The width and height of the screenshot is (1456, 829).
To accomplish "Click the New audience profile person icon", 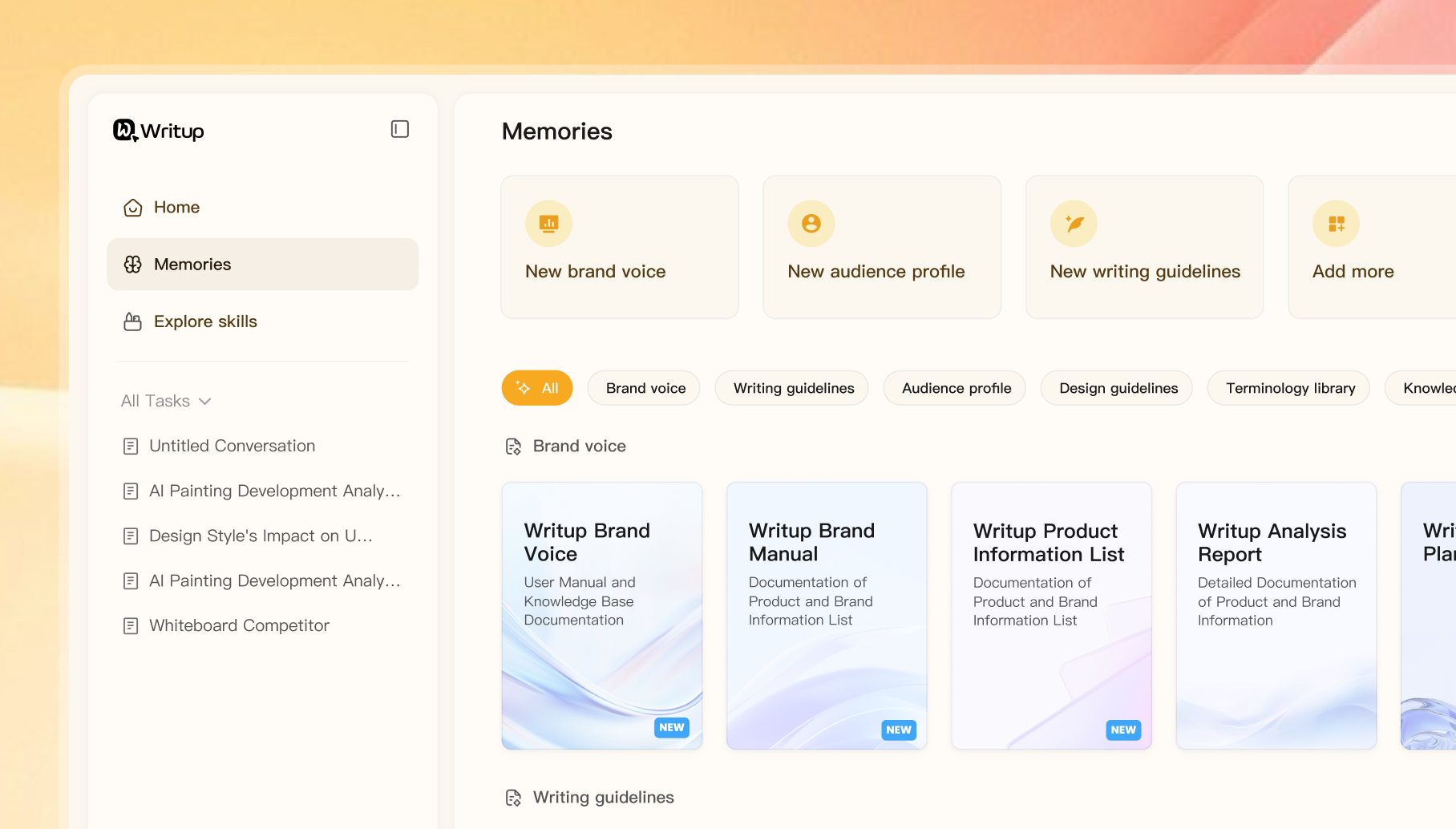I will pos(811,224).
